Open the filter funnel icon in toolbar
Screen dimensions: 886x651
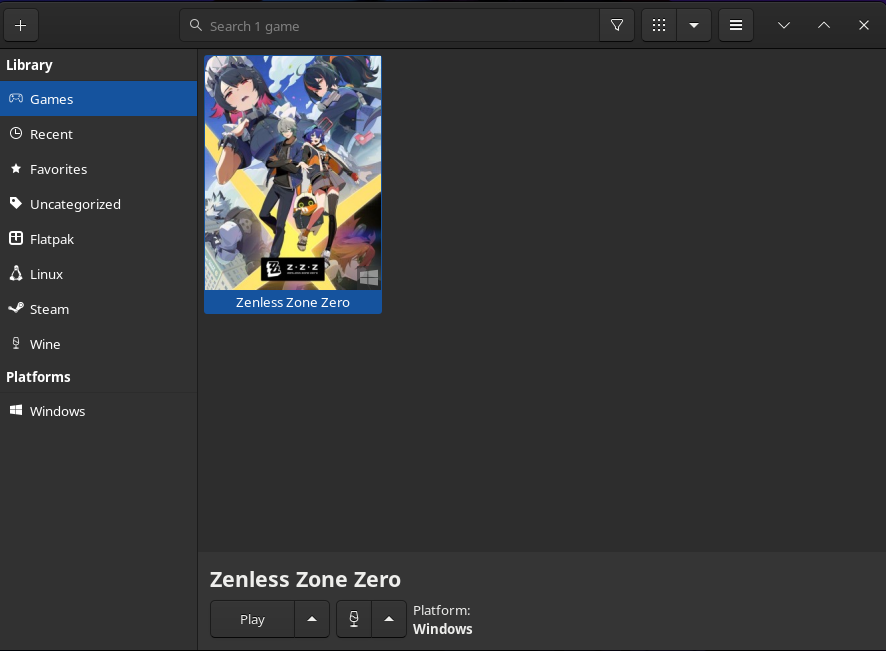pyautogui.click(x=617, y=25)
